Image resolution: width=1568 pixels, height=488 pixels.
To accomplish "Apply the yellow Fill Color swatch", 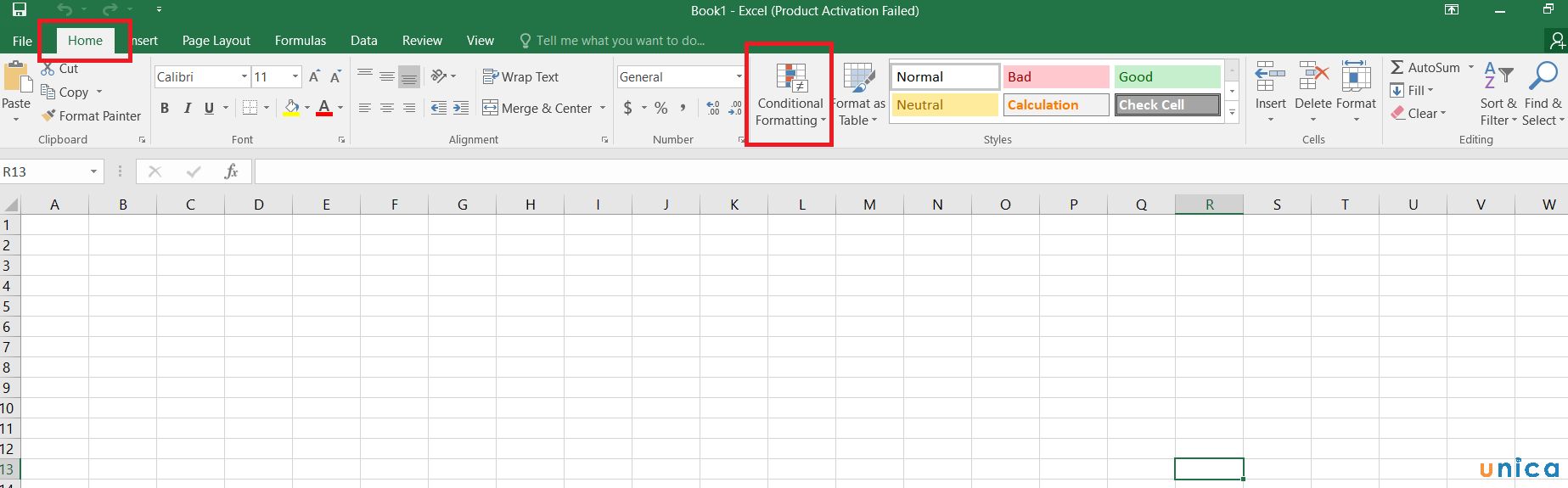I will [x=291, y=108].
